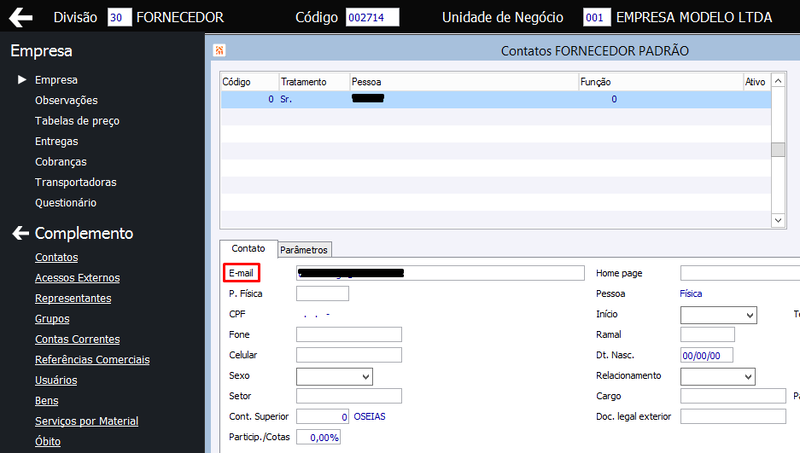Viewport: 800px width, 453px height.
Task: Click the back arrow beside Complemento
Action: click(20, 233)
